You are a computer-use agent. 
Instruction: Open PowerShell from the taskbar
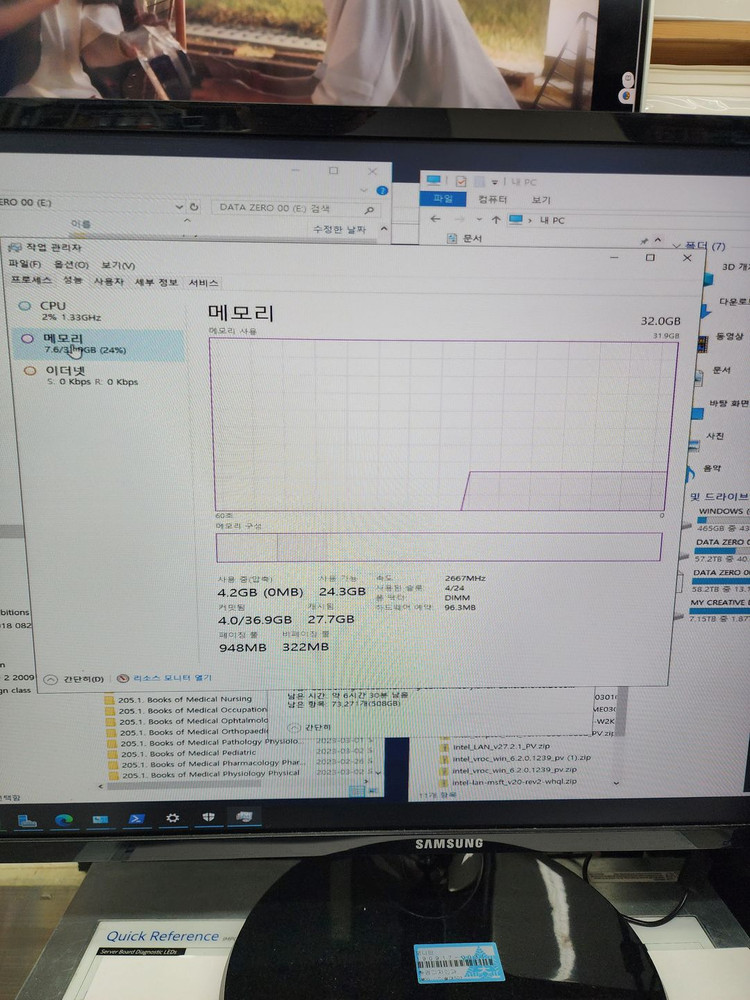coord(136,819)
